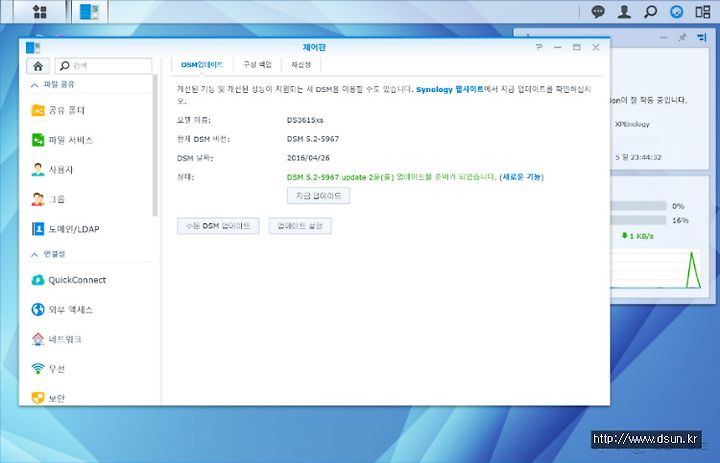Click the DSM 5.2-5967 version value
Viewport: 720px width, 463px height.
pyautogui.click(x=313, y=139)
